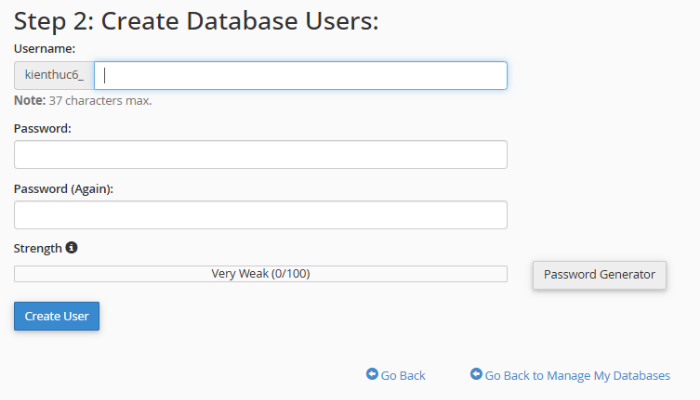The height and width of the screenshot is (400, 700).
Task: Click the Password (Again) label
Action: point(64,189)
